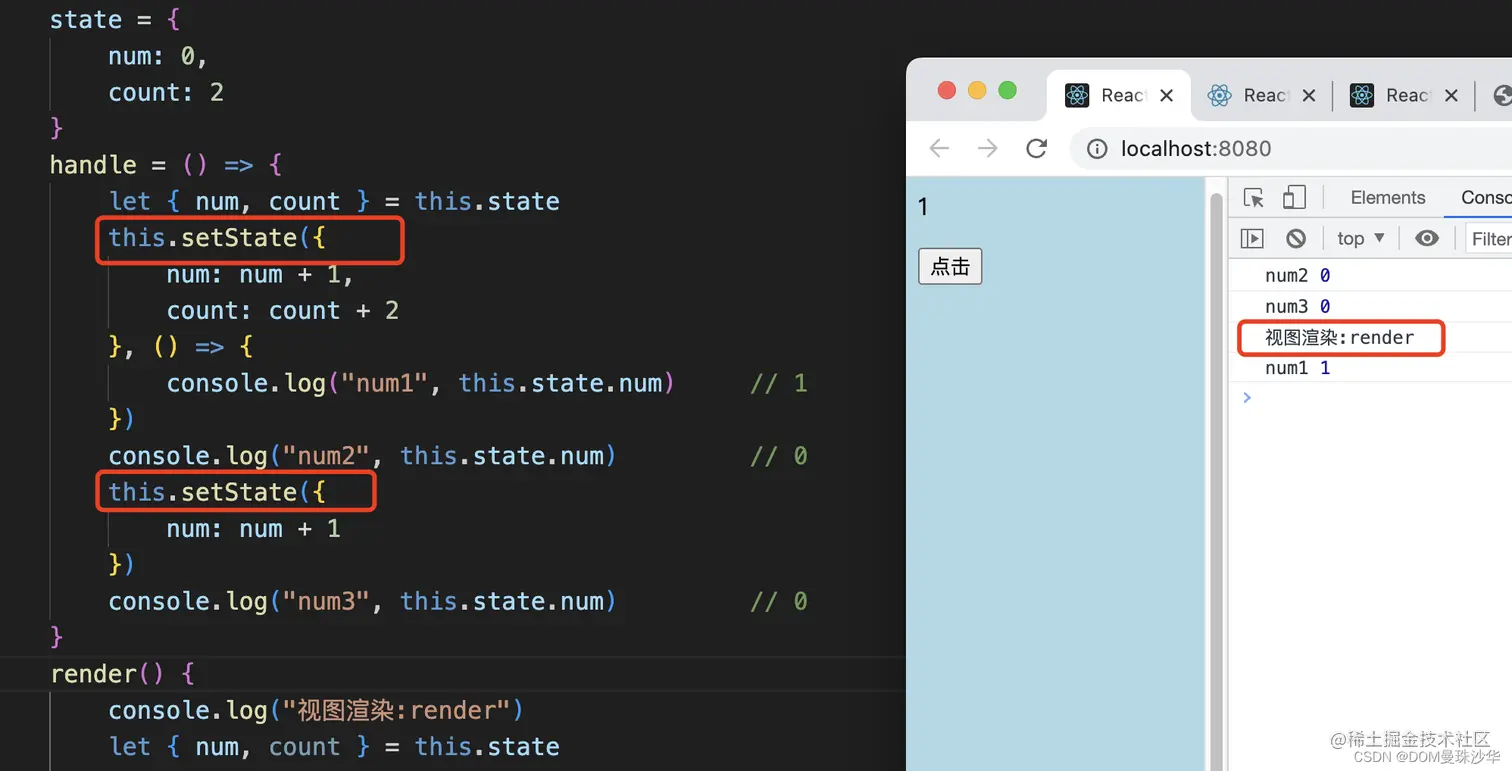1512x771 pixels.
Task: Click the 'render() {' line in editor
Action: click(x=122, y=674)
